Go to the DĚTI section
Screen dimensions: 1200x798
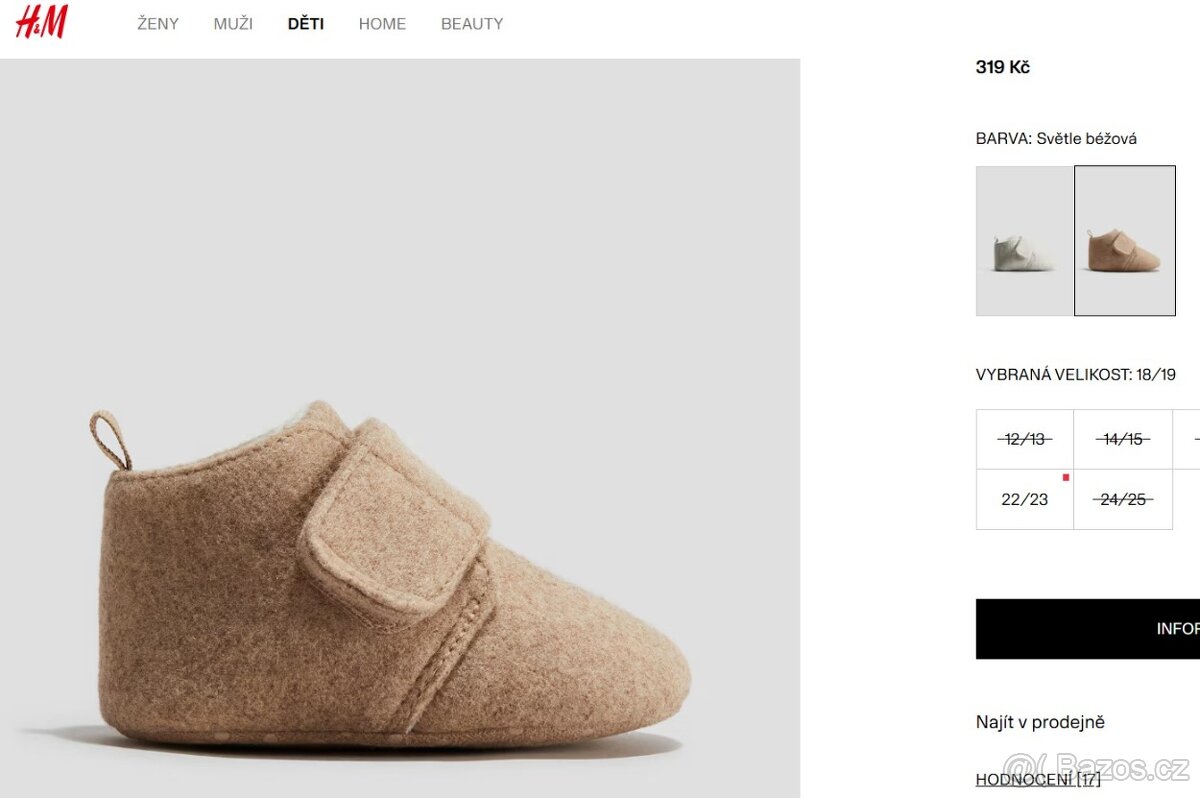(x=306, y=24)
